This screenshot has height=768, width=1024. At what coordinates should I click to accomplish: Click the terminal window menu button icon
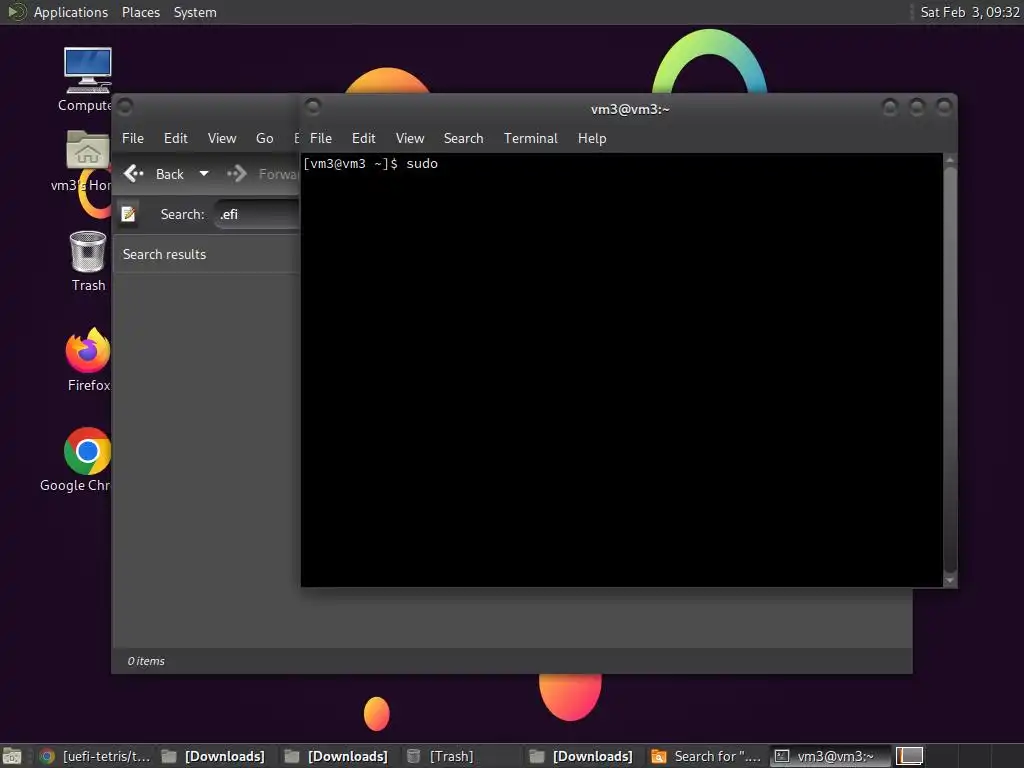pos(313,106)
